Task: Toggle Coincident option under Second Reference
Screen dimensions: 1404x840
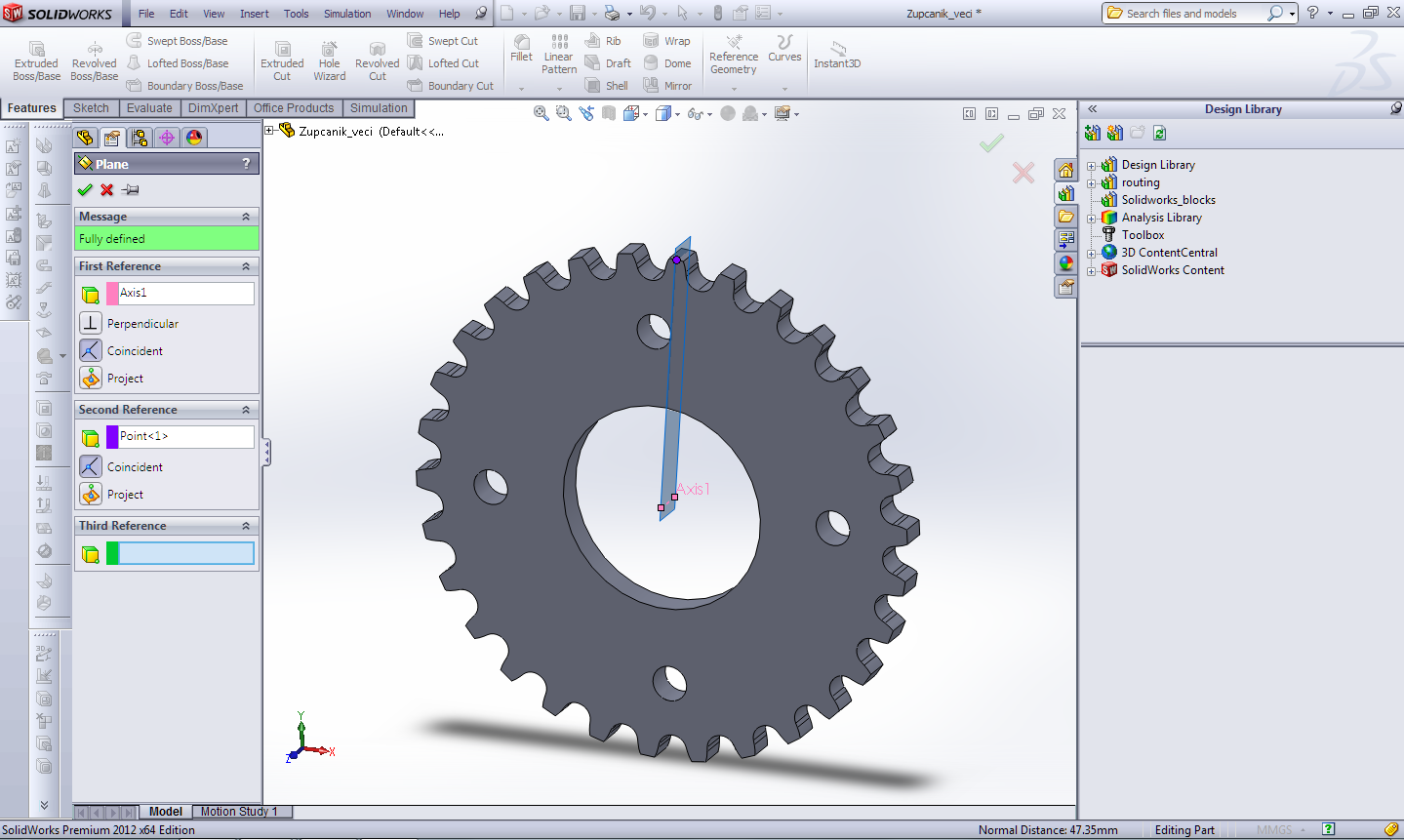Action: coord(91,466)
